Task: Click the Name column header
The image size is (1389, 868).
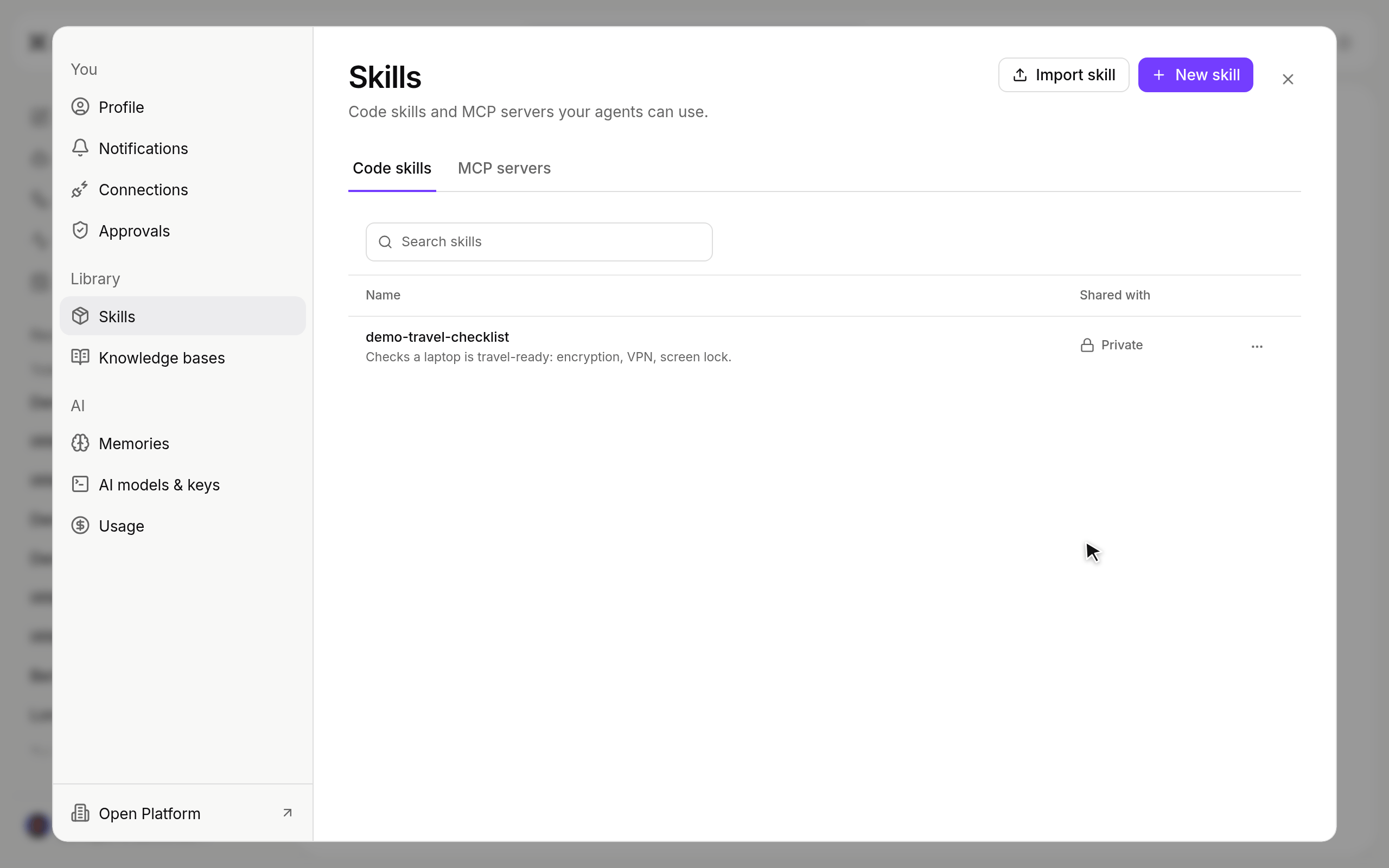Action: coord(383,295)
